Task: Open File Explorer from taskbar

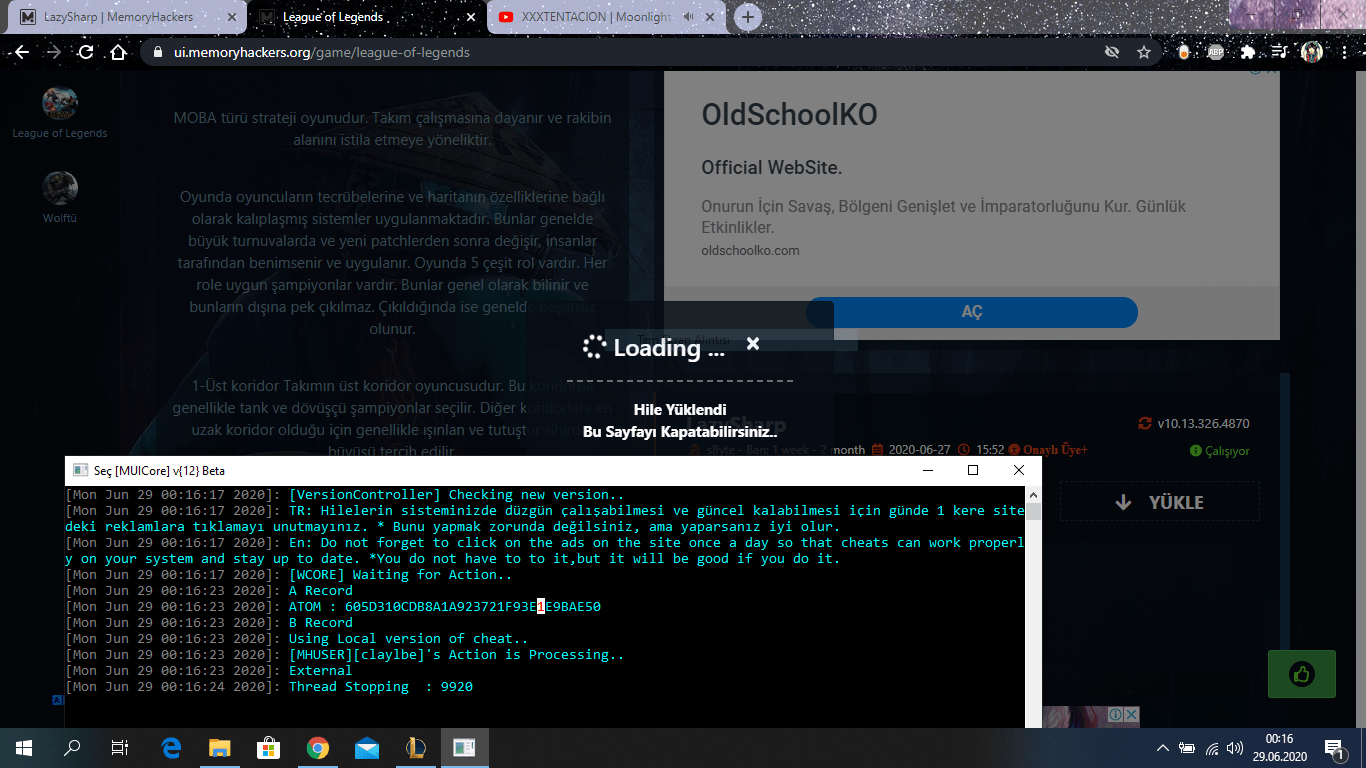Action: (x=220, y=747)
